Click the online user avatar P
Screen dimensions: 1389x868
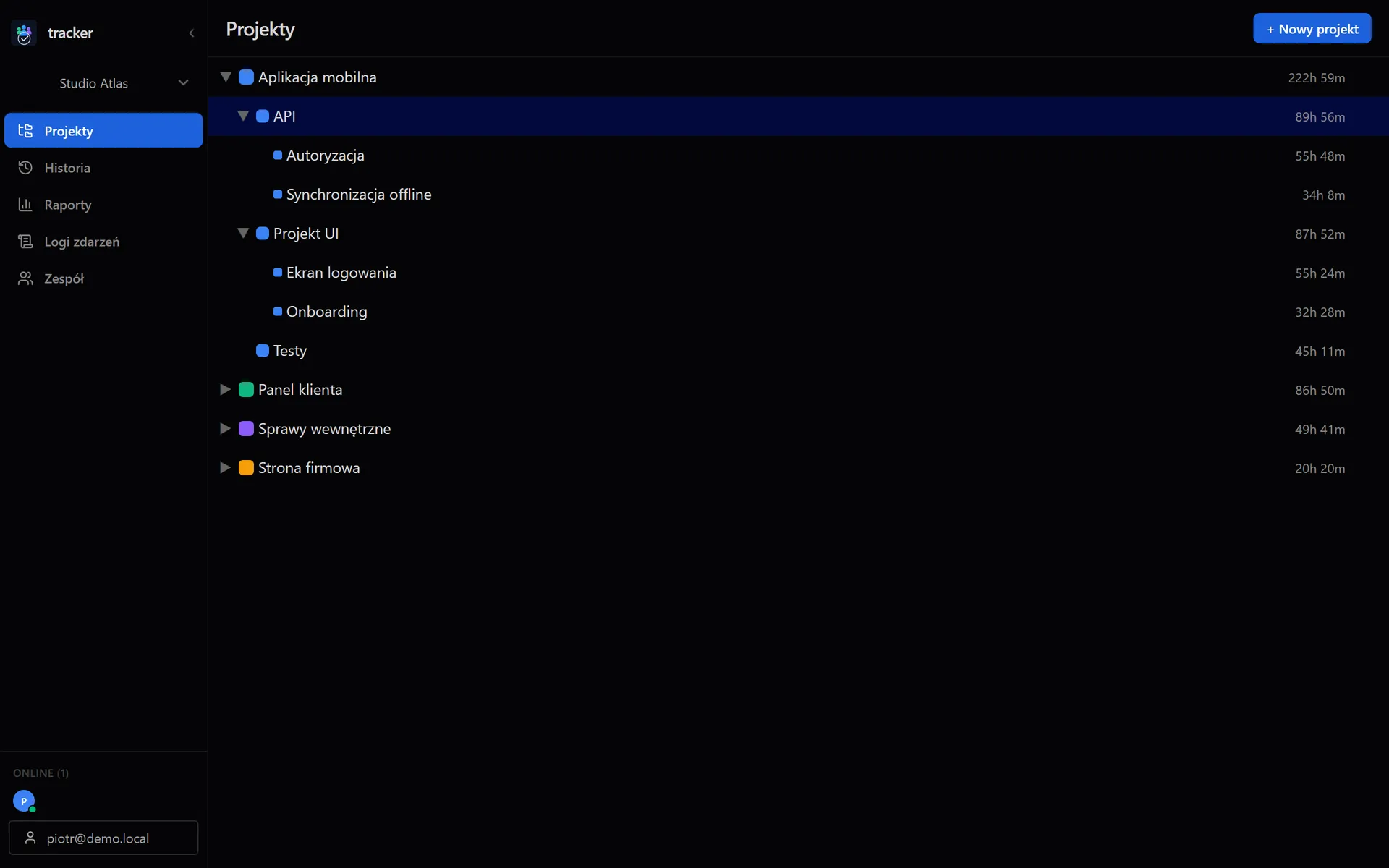24,801
